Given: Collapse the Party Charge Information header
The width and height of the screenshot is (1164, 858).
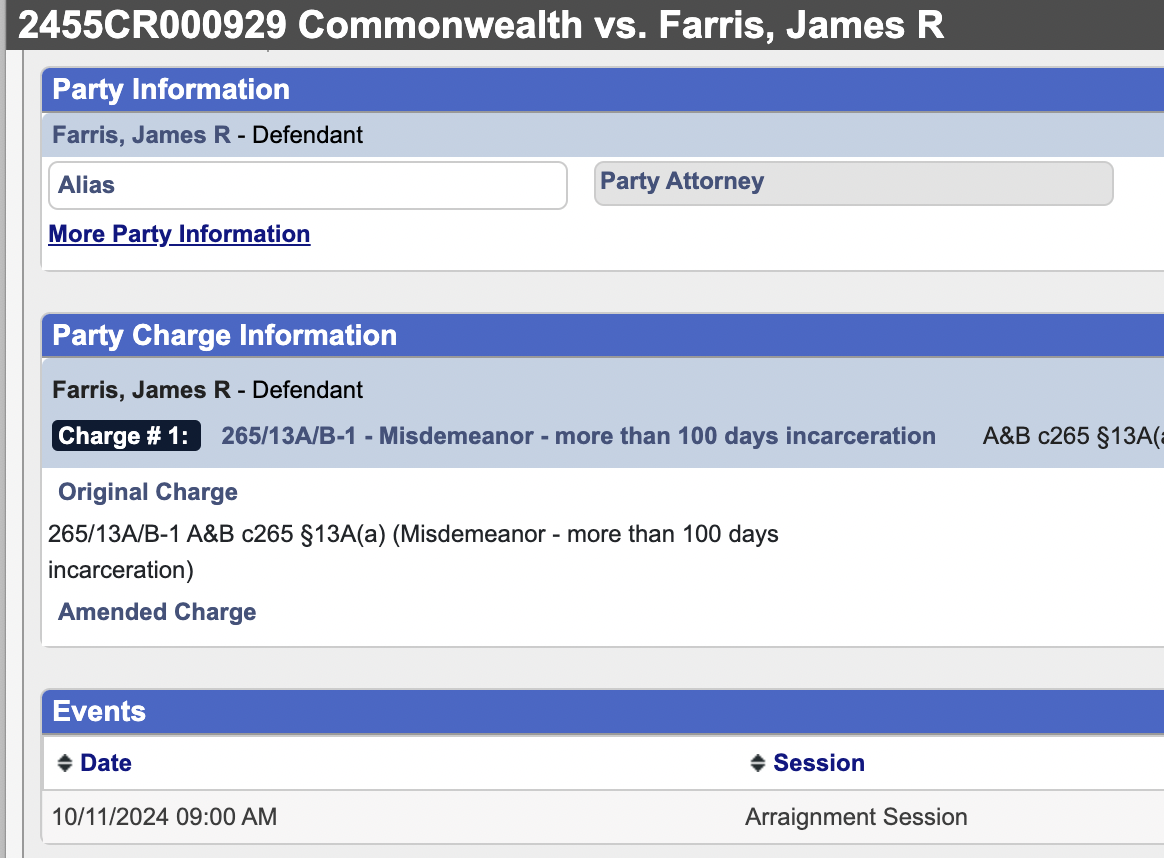Looking at the screenshot, I should tap(224, 335).
